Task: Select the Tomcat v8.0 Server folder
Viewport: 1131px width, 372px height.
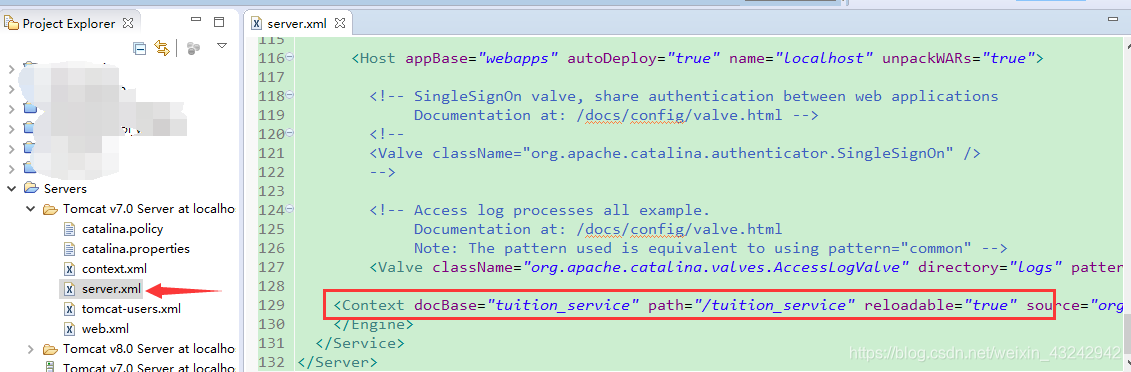Action: pos(149,349)
